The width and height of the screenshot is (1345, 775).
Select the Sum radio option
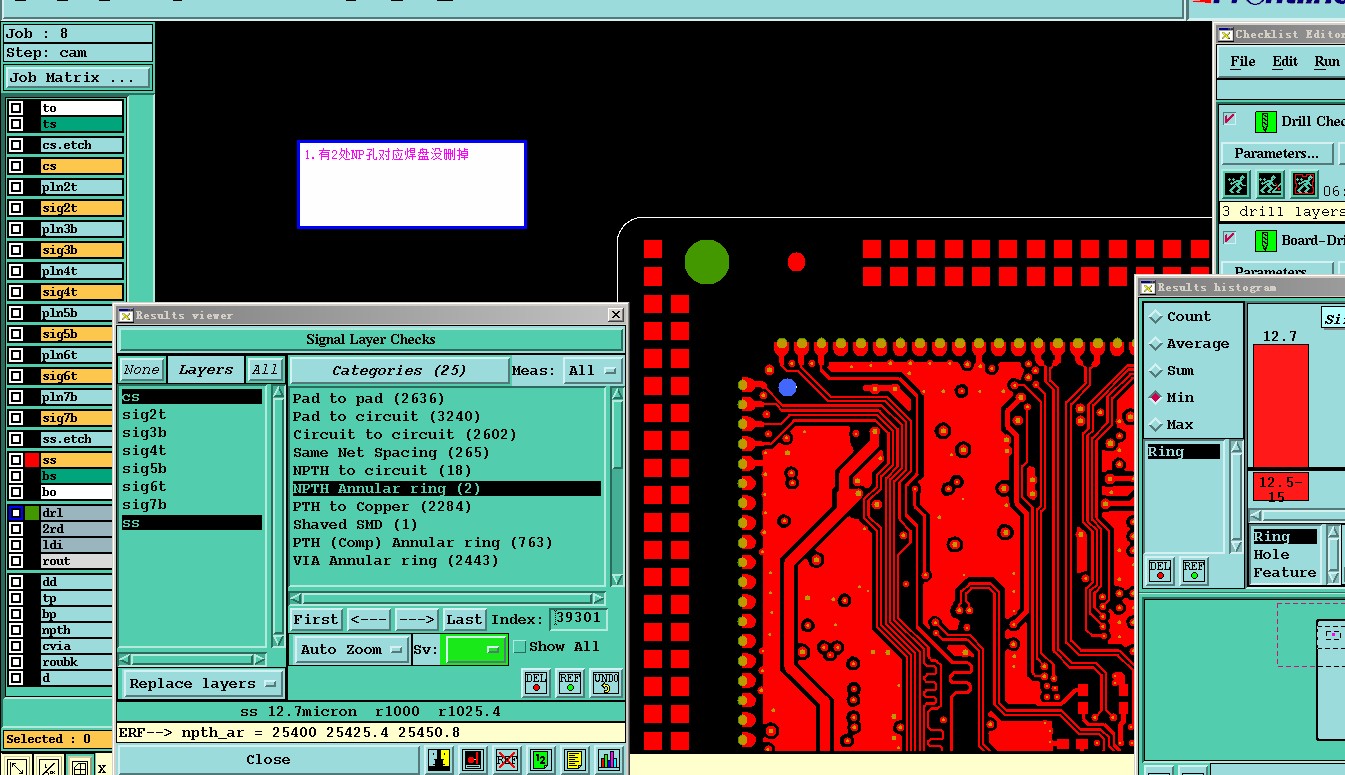pos(1156,370)
